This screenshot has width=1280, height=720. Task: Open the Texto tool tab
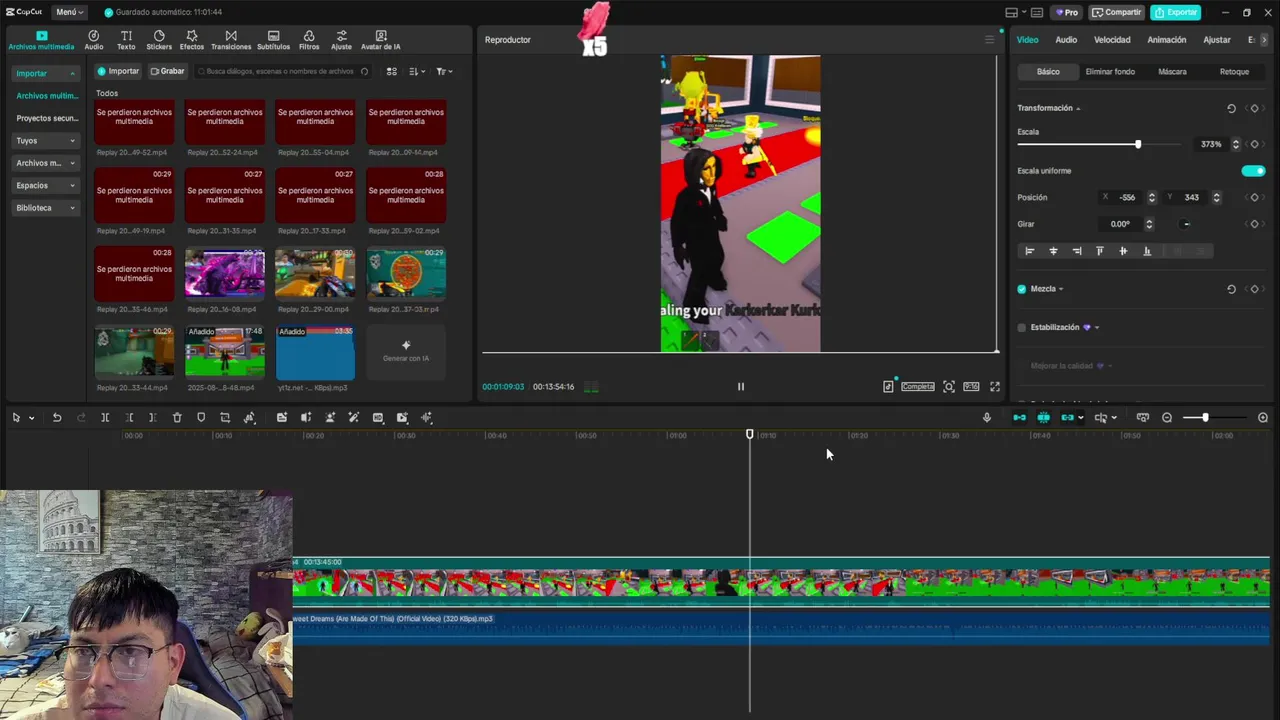(126, 40)
